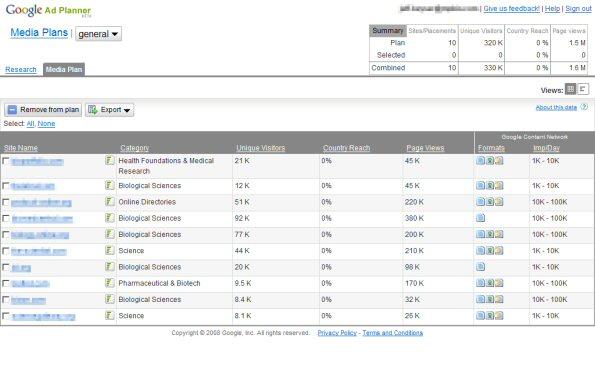Check the box for 8.1 K Science row
Screen dimensions: 595x367
click(x=6, y=316)
